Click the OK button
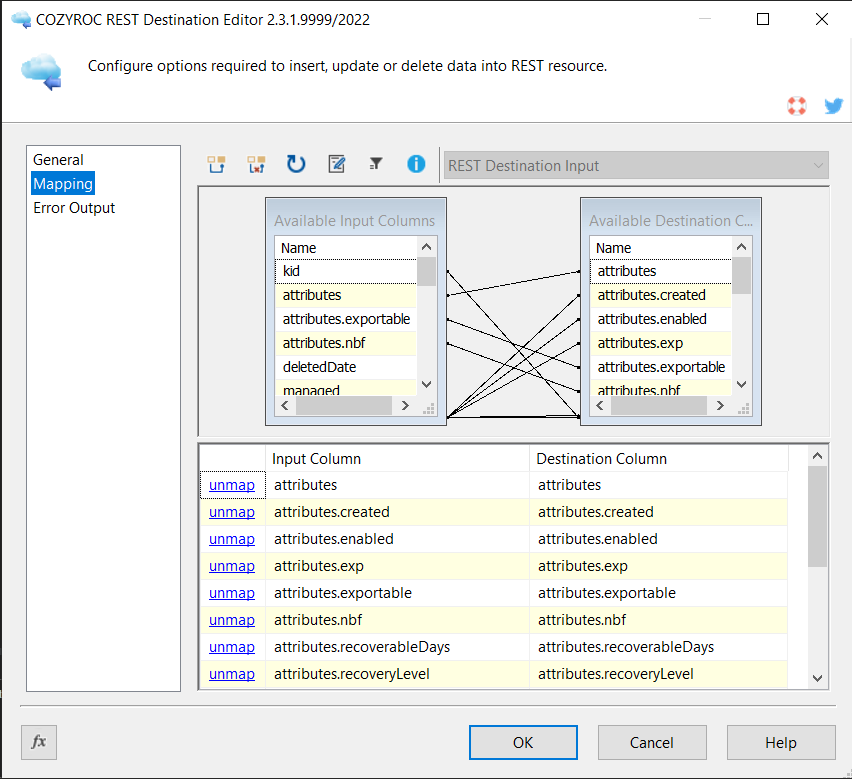Viewport: 852px width, 779px height. pyautogui.click(x=523, y=742)
